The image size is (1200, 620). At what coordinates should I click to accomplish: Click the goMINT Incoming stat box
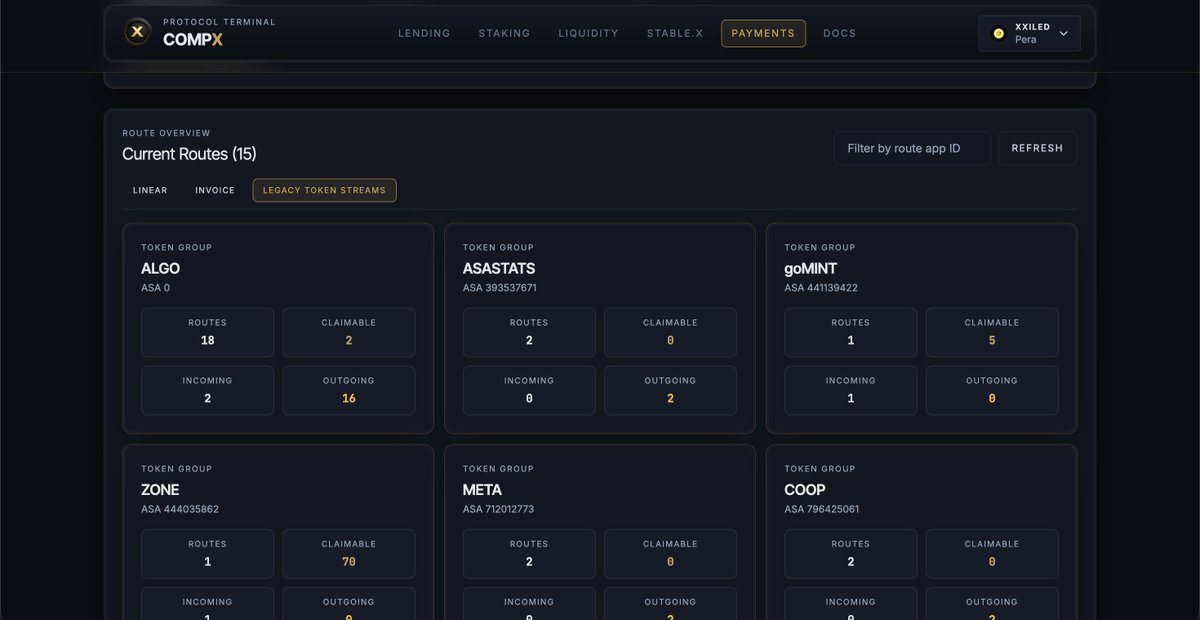pos(851,390)
